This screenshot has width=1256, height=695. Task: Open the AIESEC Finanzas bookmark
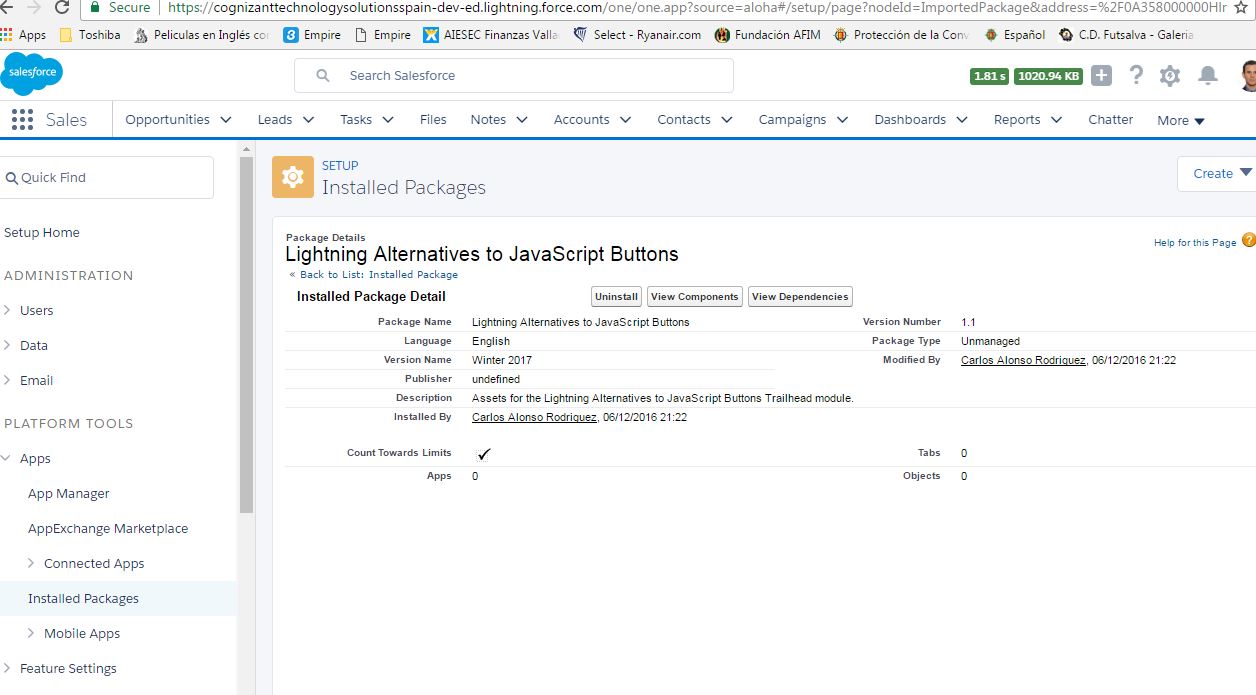[492, 35]
